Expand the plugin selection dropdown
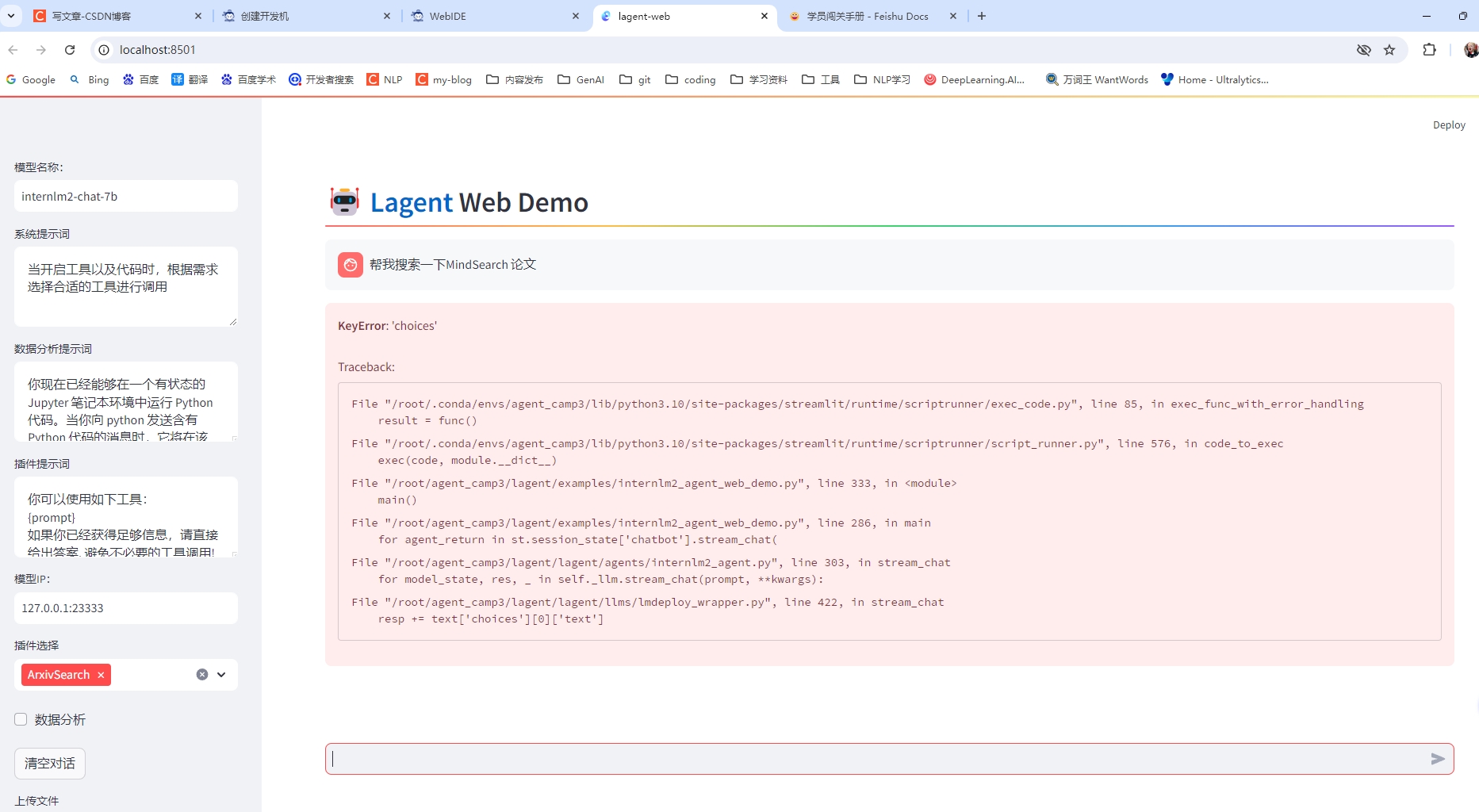 [x=221, y=674]
